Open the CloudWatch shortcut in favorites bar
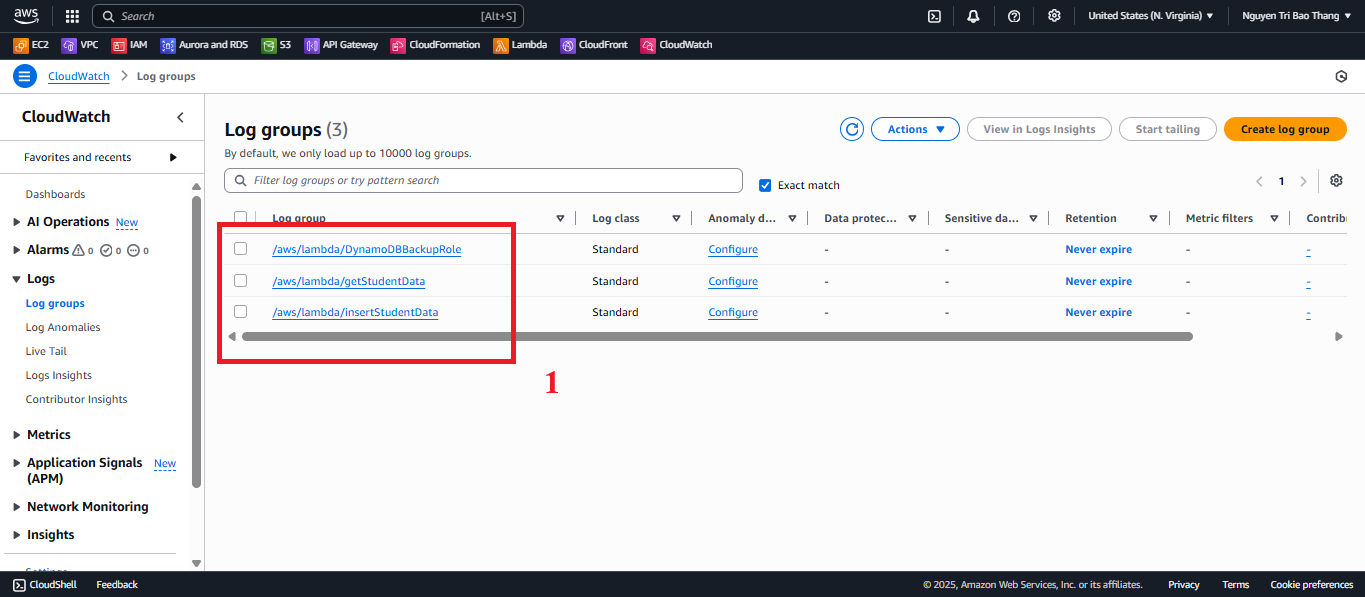The image size is (1365, 597). click(x=677, y=45)
